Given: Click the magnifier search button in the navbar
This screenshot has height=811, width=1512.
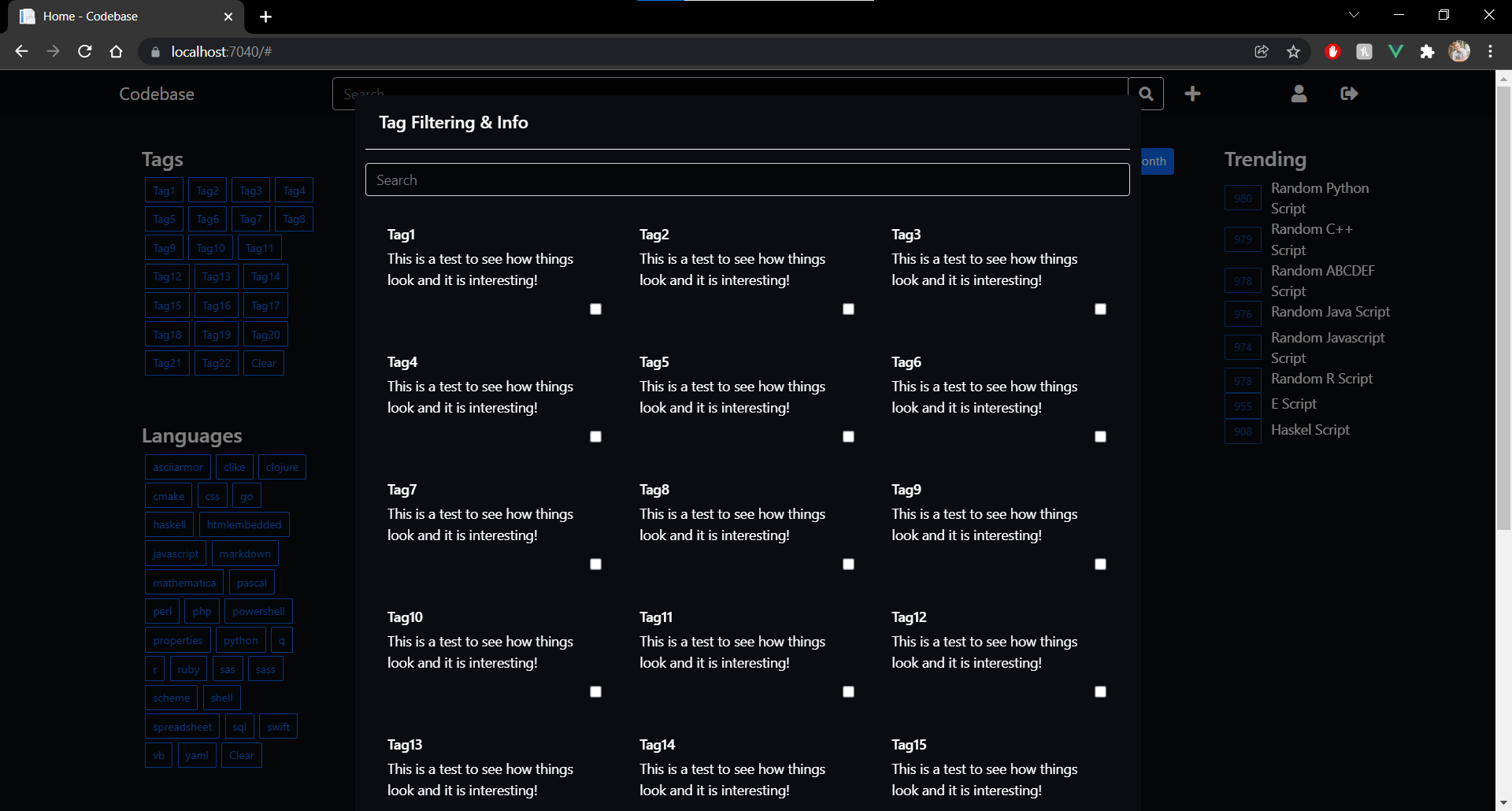Looking at the screenshot, I should 1146,94.
